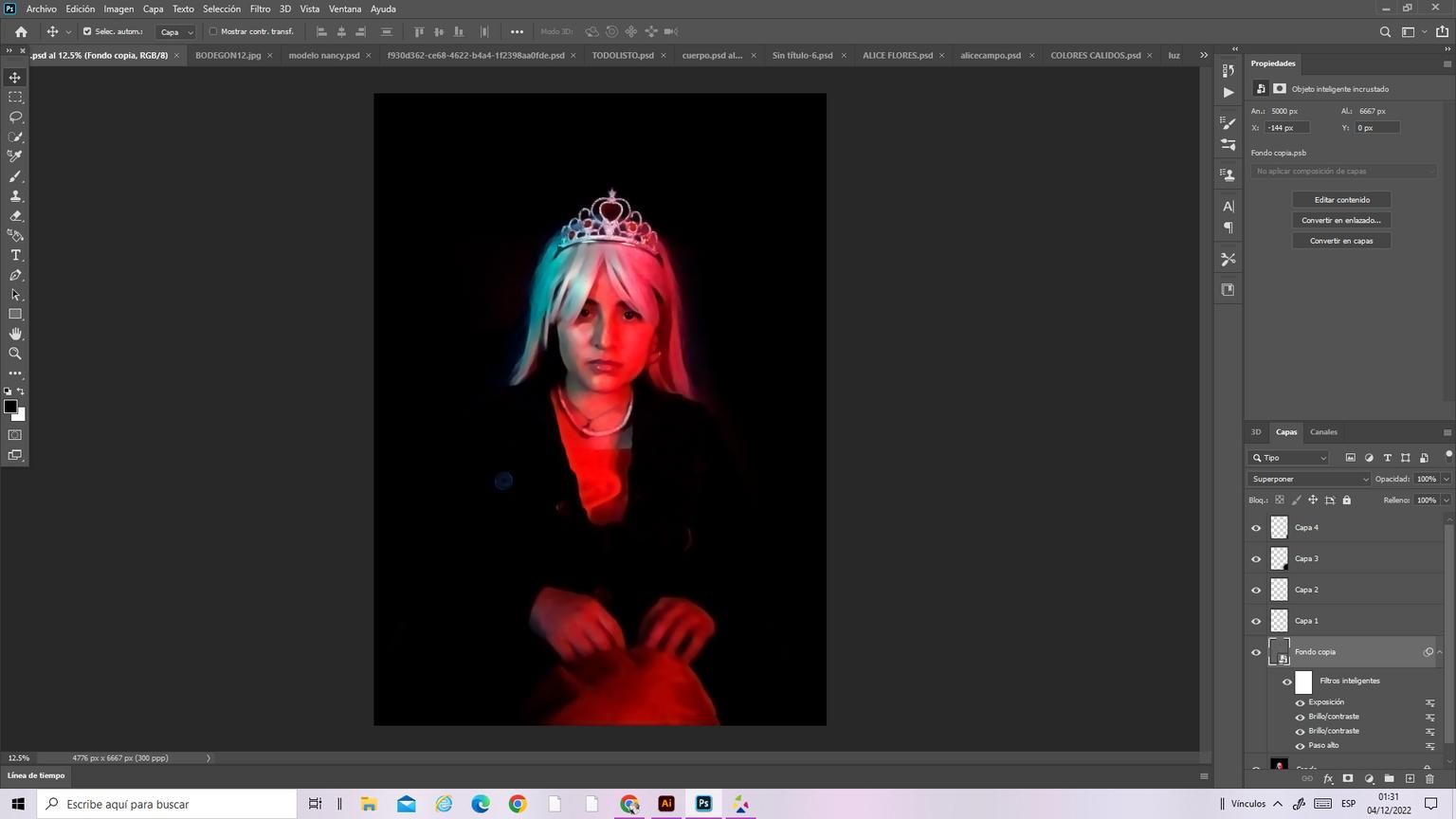Create a new adjustment layer
This screenshot has width=1456, height=819.
(1369, 778)
